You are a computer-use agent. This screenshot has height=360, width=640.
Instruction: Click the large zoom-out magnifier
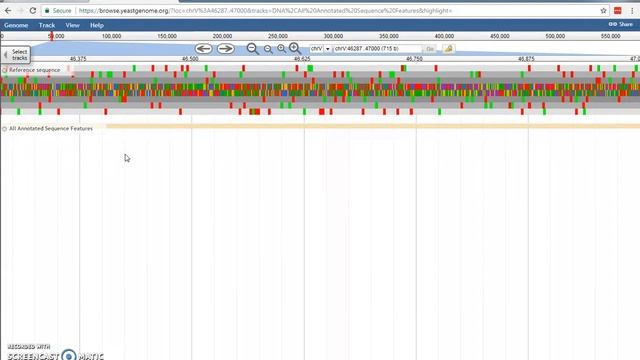pyautogui.click(x=253, y=49)
